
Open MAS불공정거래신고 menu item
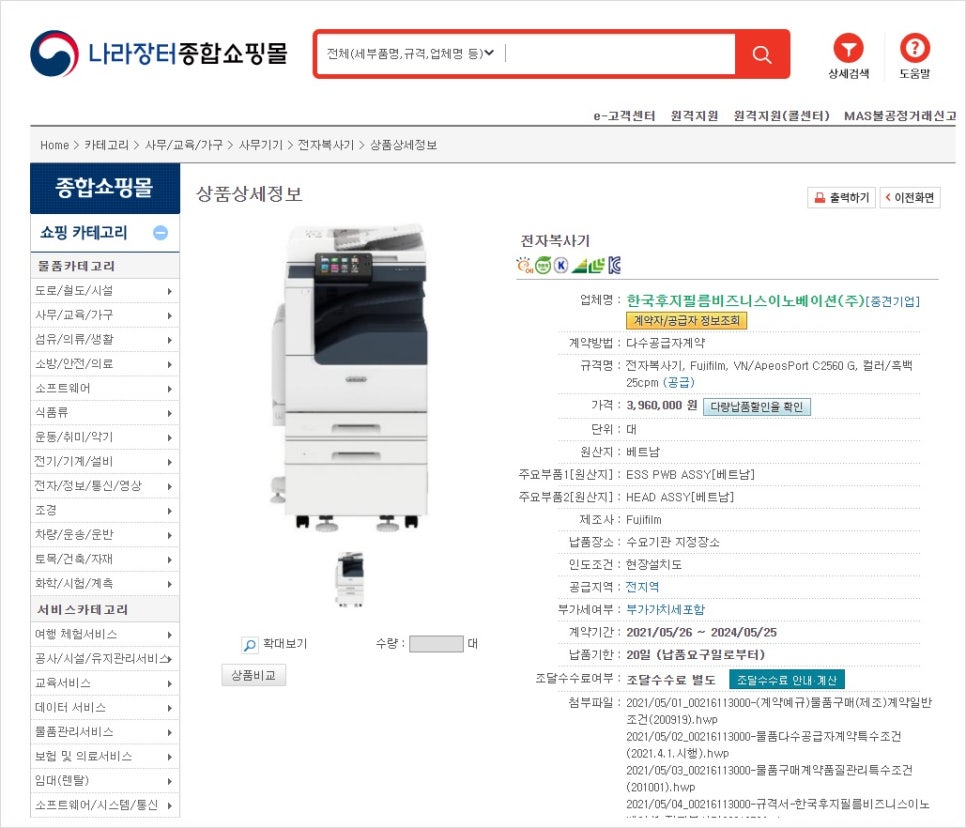point(899,116)
